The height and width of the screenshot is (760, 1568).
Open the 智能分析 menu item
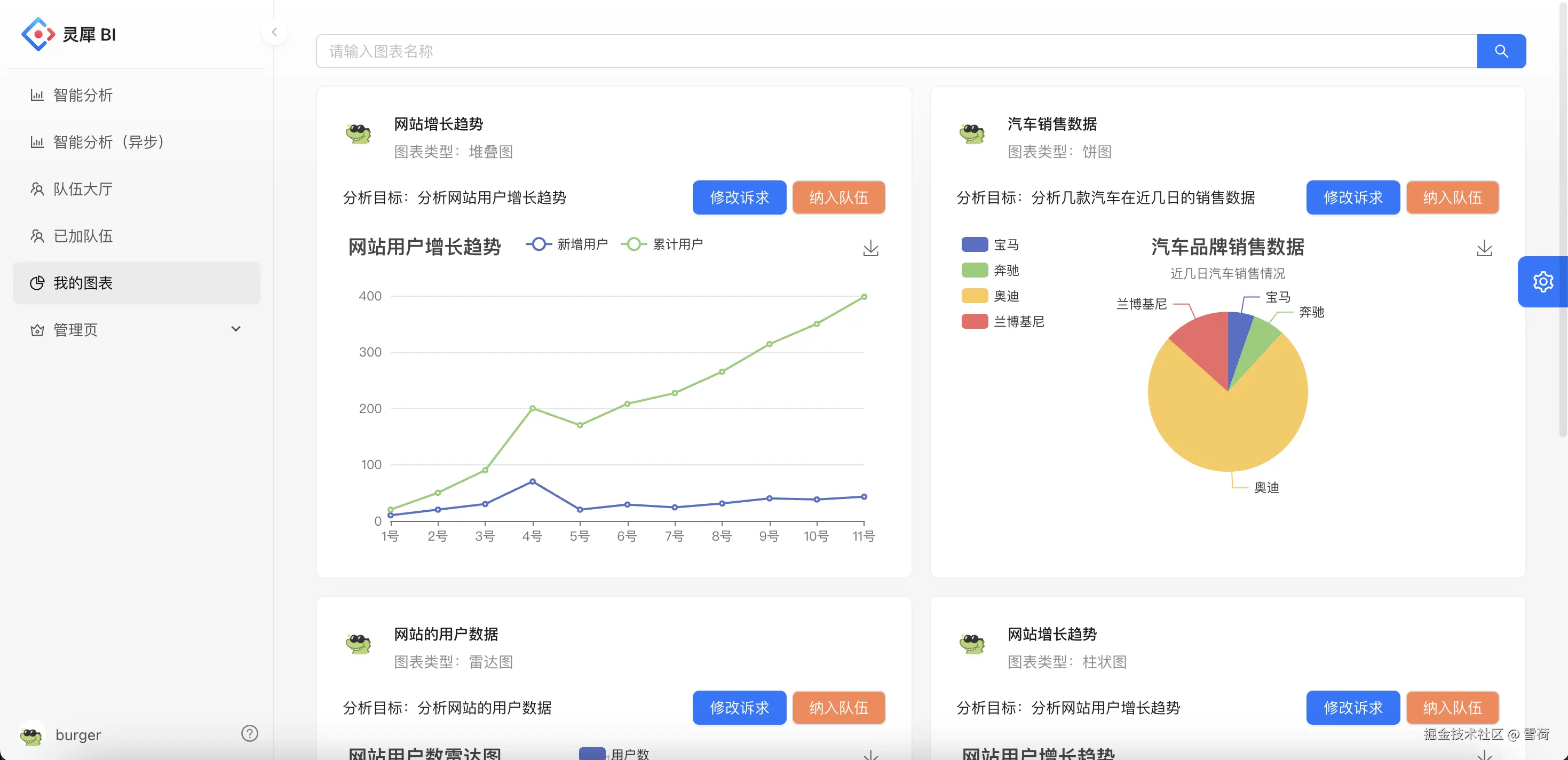[83, 96]
